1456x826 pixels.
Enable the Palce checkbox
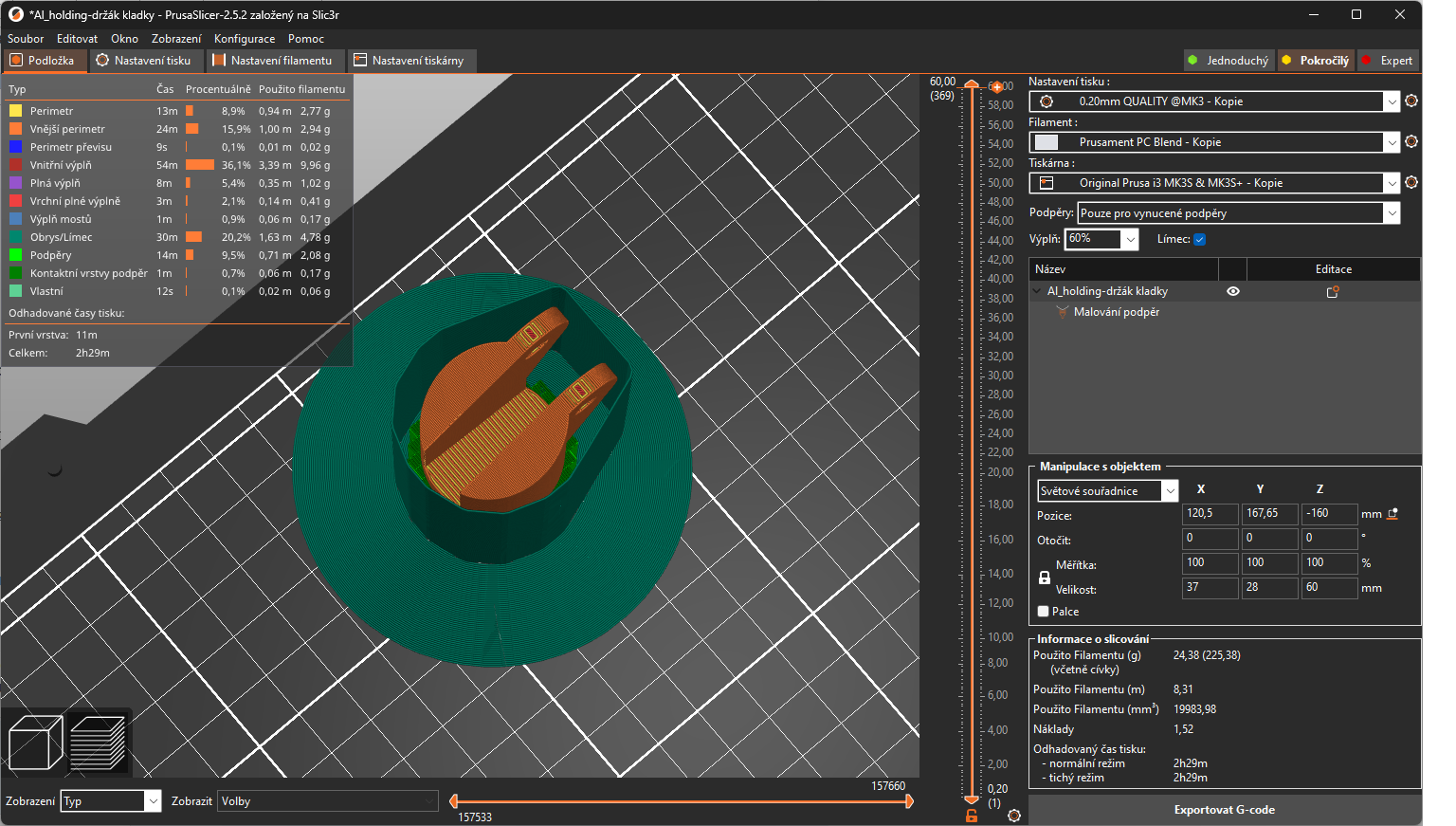(x=1044, y=612)
